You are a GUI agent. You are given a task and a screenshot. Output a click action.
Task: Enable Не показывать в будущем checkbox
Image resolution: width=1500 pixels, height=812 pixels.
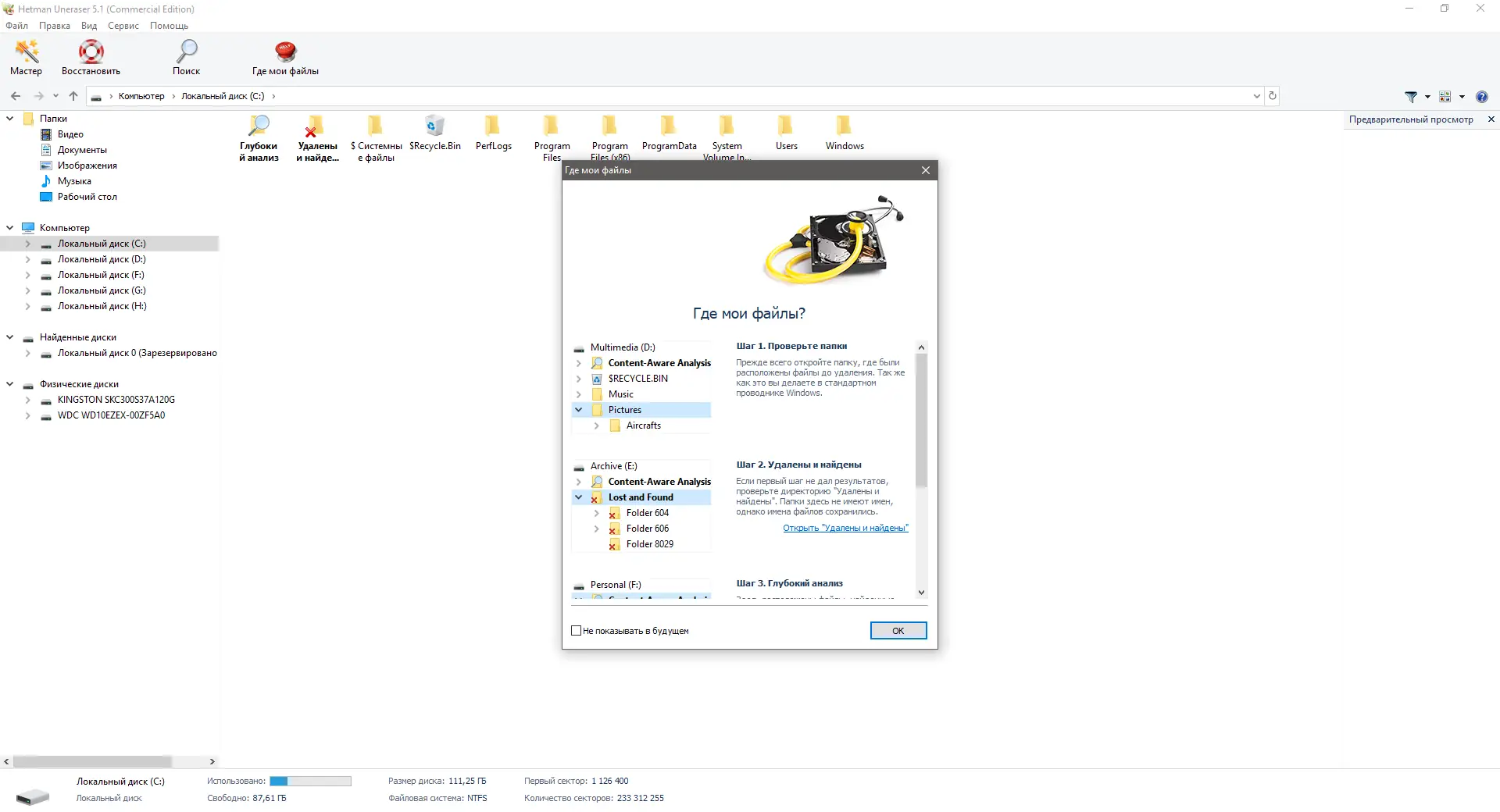[x=576, y=630]
